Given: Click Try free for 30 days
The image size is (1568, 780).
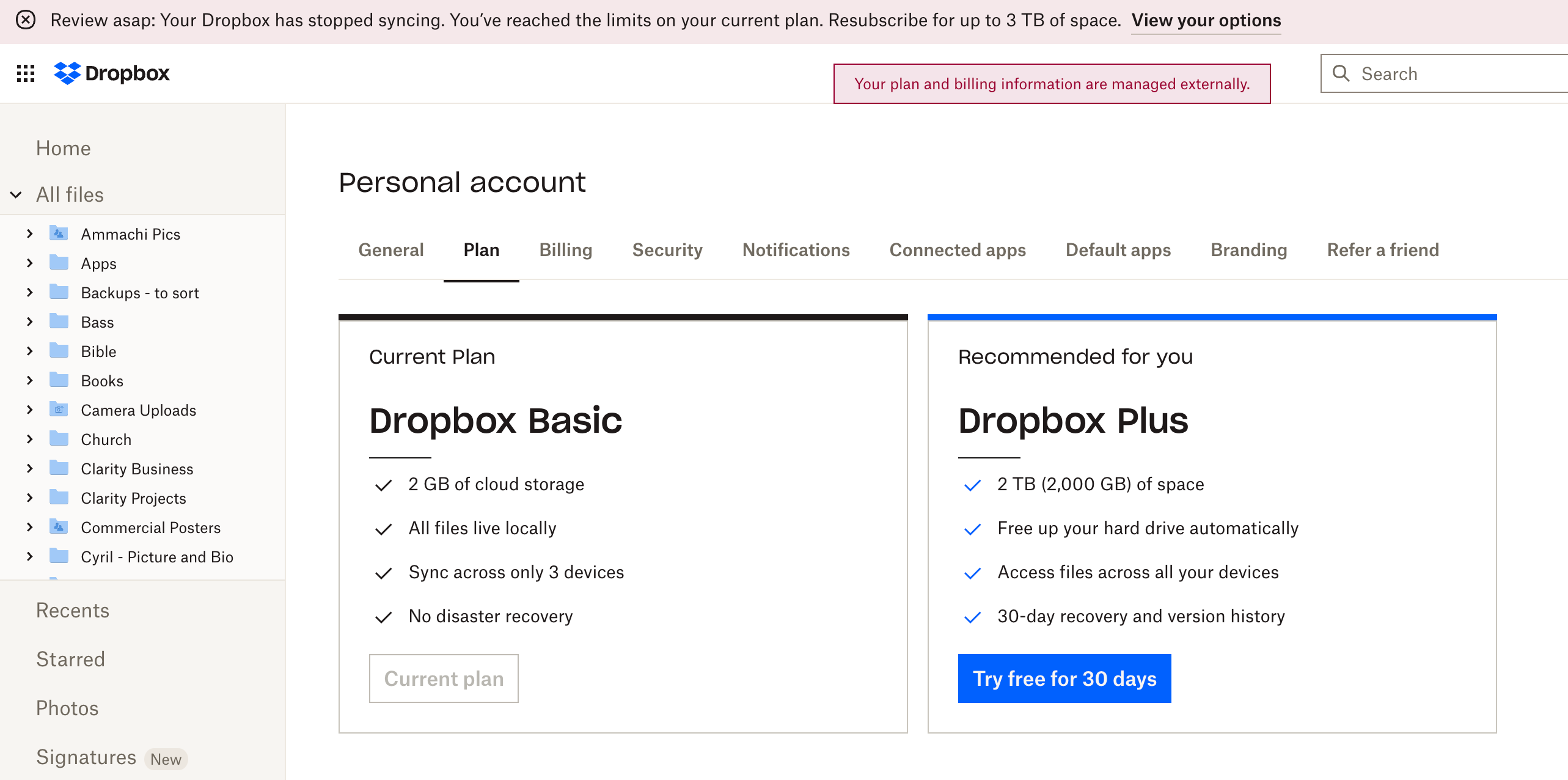Looking at the screenshot, I should tap(1064, 679).
